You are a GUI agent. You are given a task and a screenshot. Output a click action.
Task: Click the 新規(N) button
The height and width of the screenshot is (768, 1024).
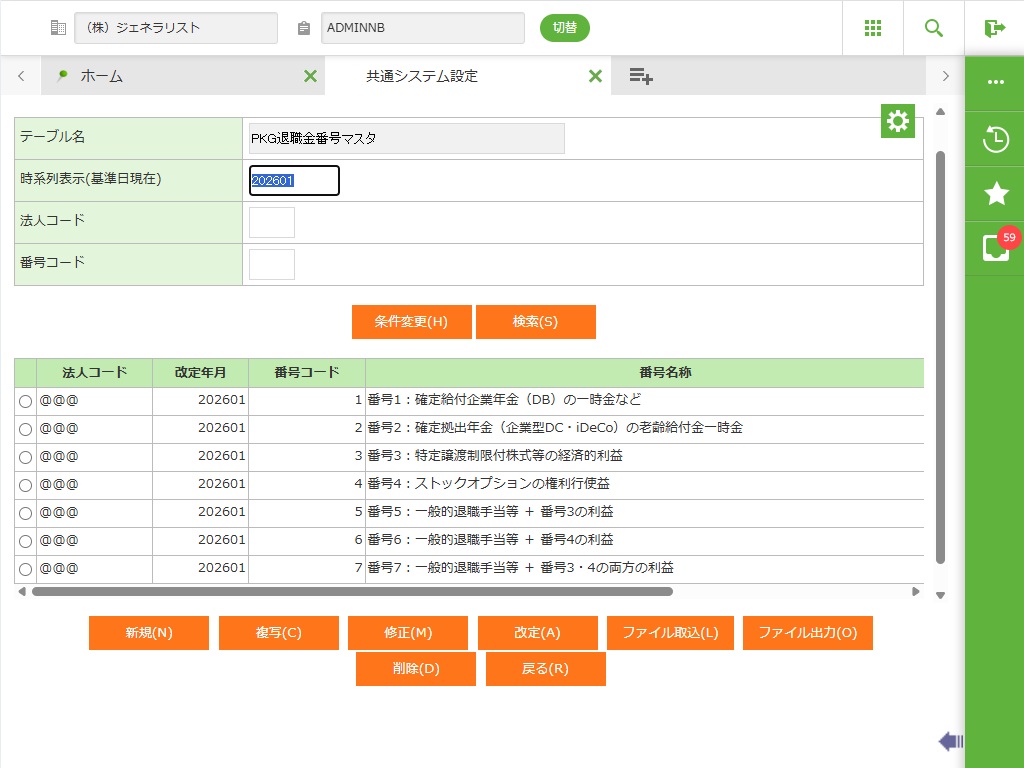149,633
